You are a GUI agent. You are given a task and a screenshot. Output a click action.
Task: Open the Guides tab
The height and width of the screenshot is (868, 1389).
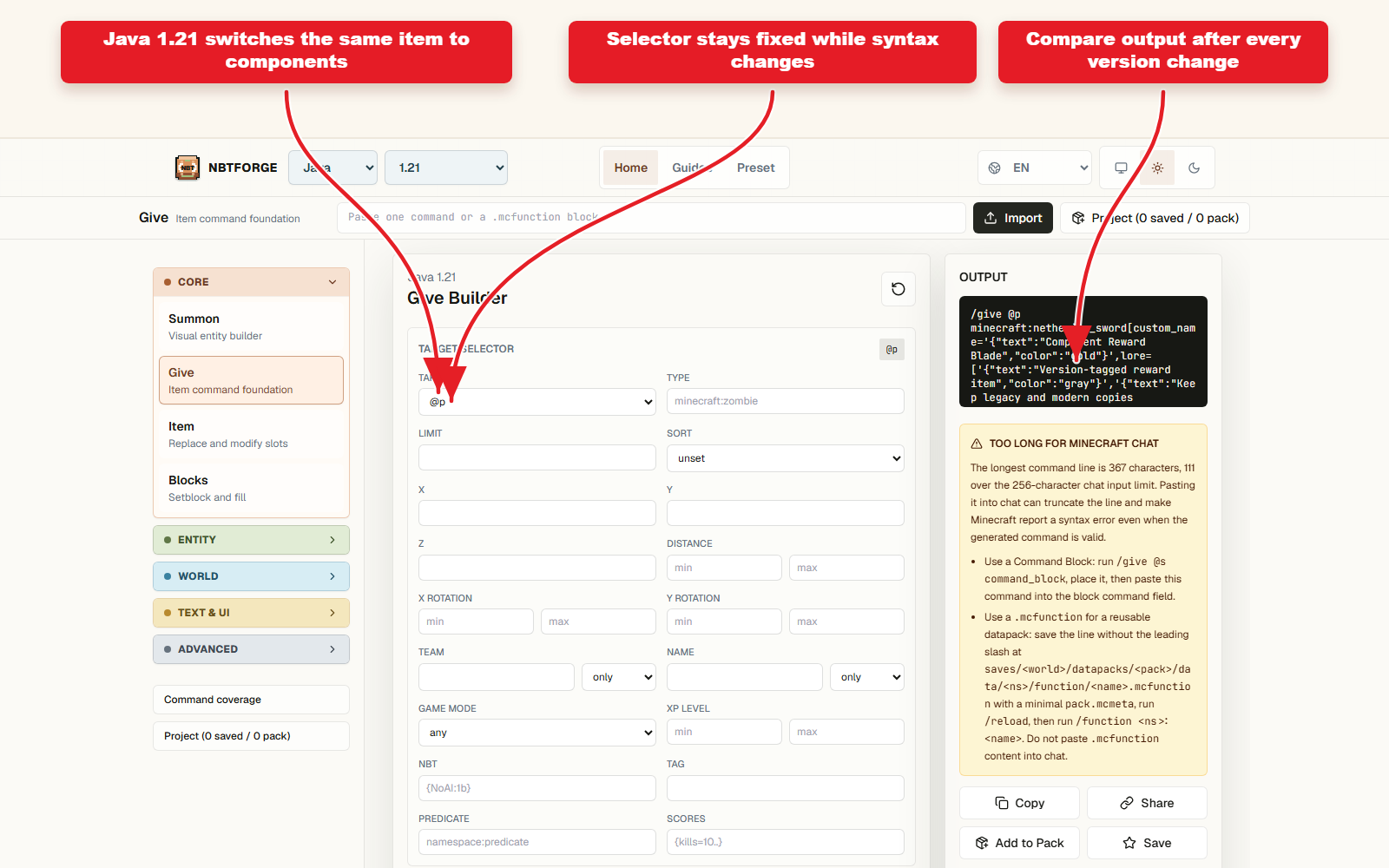click(692, 168)
